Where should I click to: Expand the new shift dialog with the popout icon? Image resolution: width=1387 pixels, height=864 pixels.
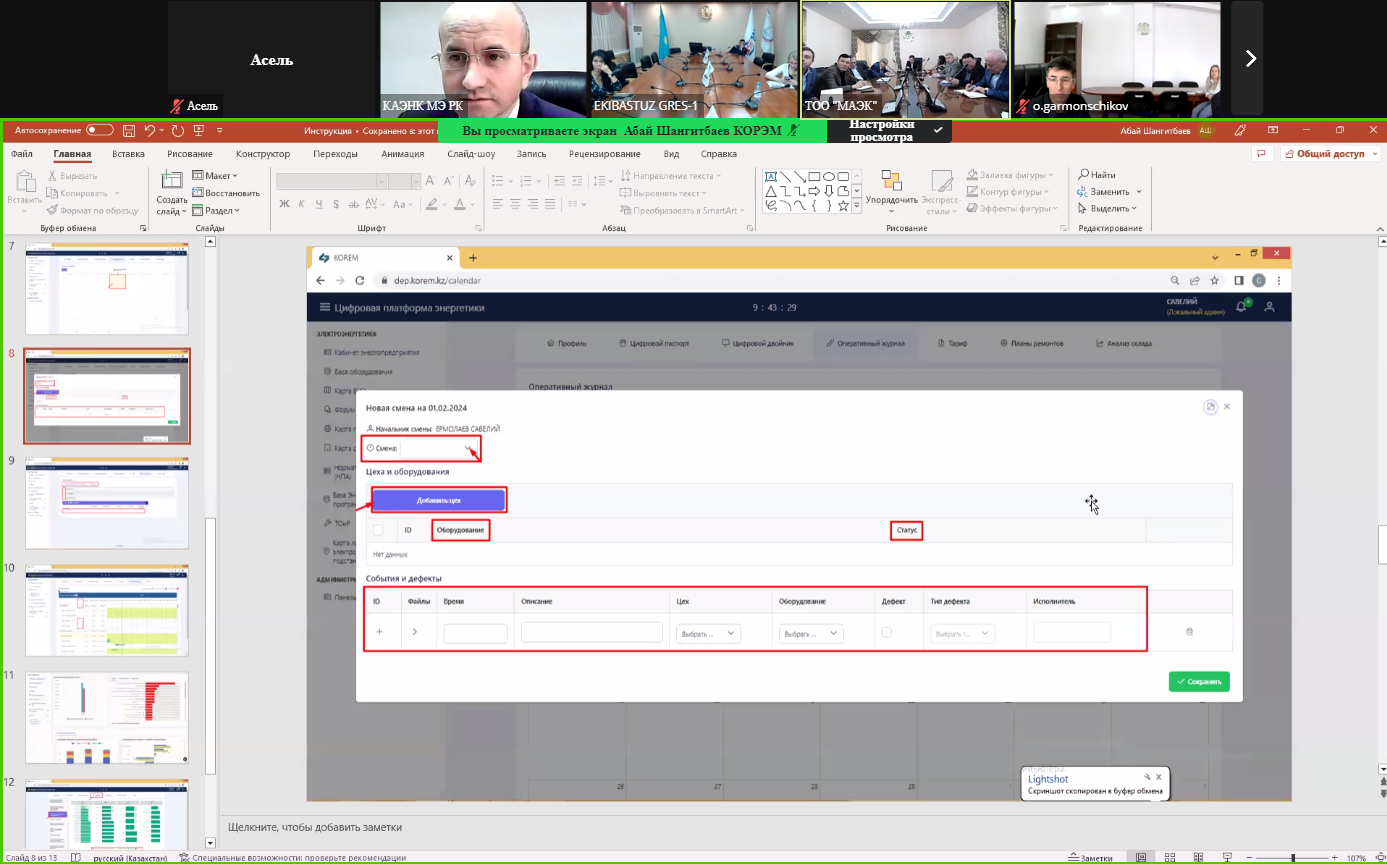[x=1211, y=407]
